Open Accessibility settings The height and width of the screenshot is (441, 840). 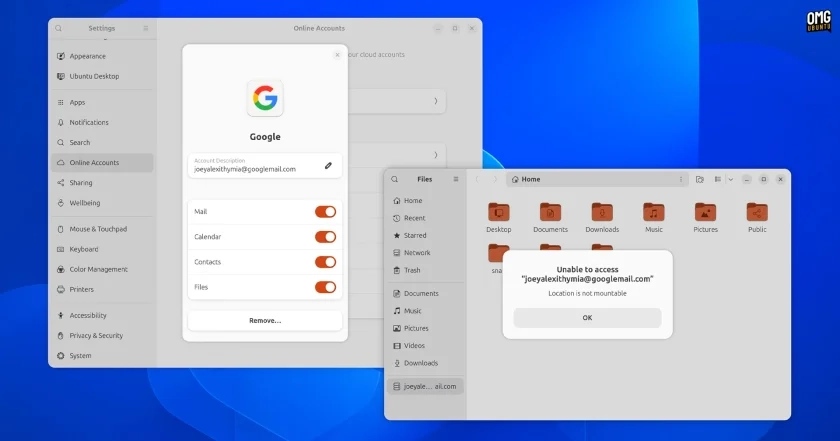102,316
